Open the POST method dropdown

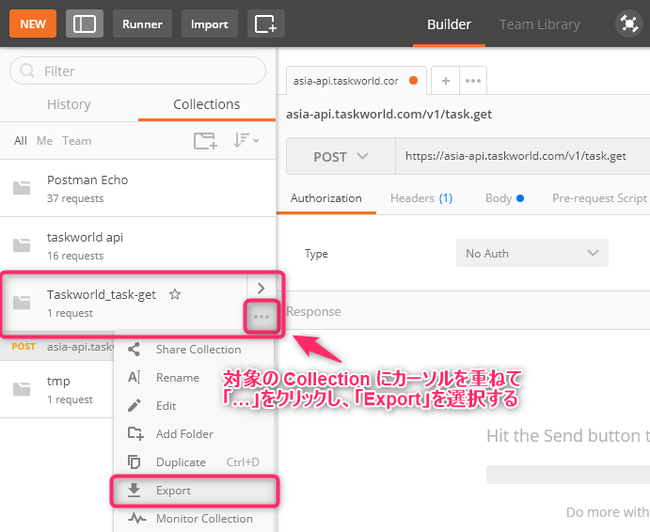[x=341, y=157]
